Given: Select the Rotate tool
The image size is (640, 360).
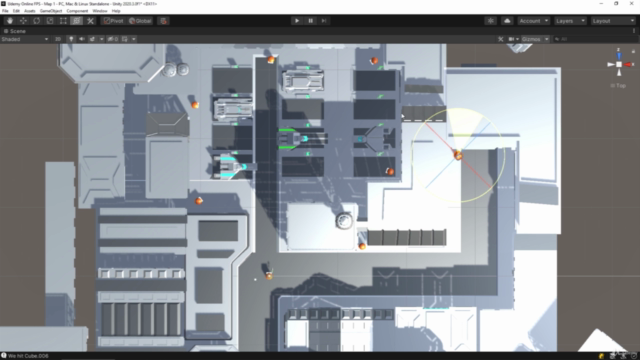Looking at the screenshot, I should [x=37, y=21].
